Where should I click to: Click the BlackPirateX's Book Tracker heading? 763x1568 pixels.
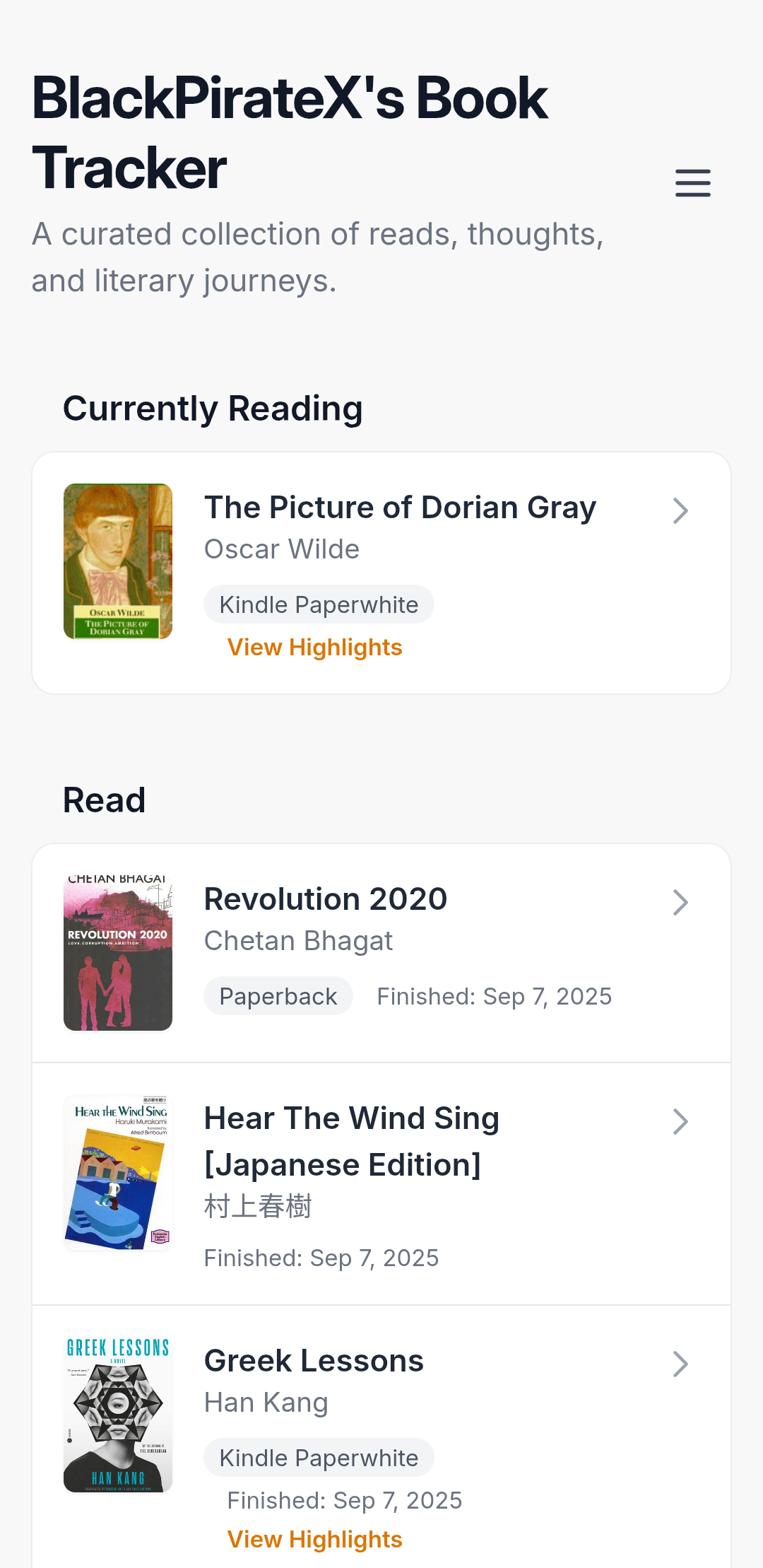290,133
